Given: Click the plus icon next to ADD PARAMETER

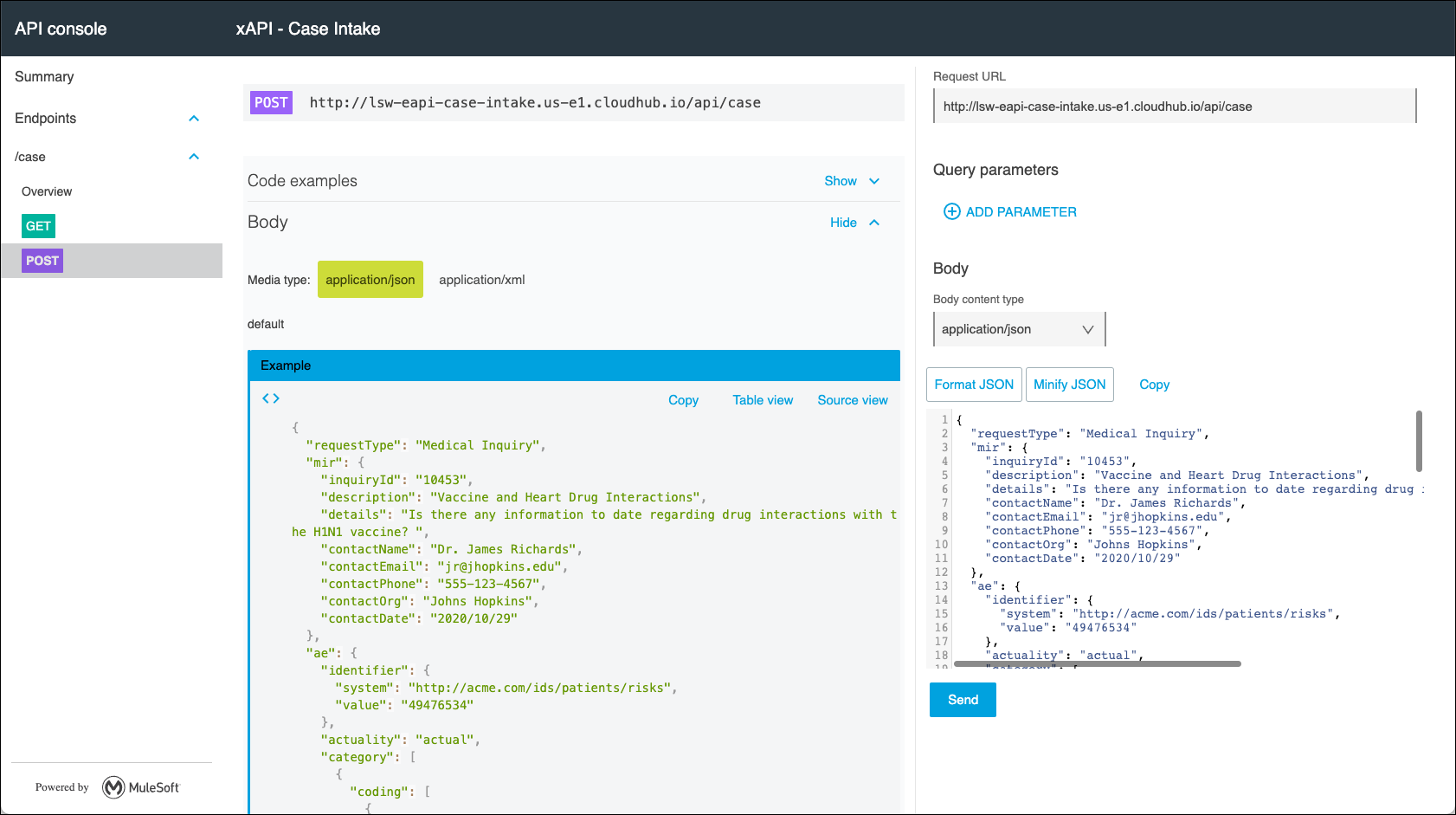Looking at the screenshot, I should (951, 211).
